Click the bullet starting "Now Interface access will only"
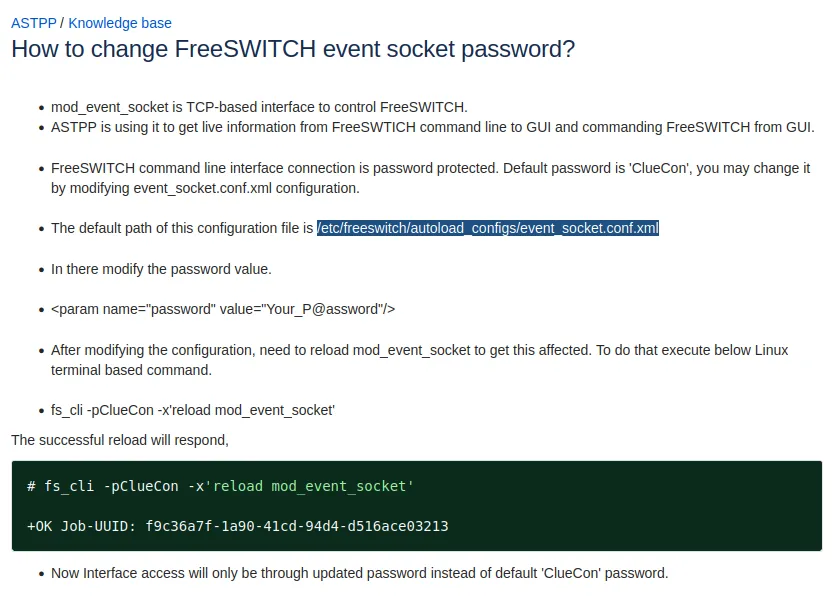The height and width of the screenshot is (616, 834). [x=359, y=574]
